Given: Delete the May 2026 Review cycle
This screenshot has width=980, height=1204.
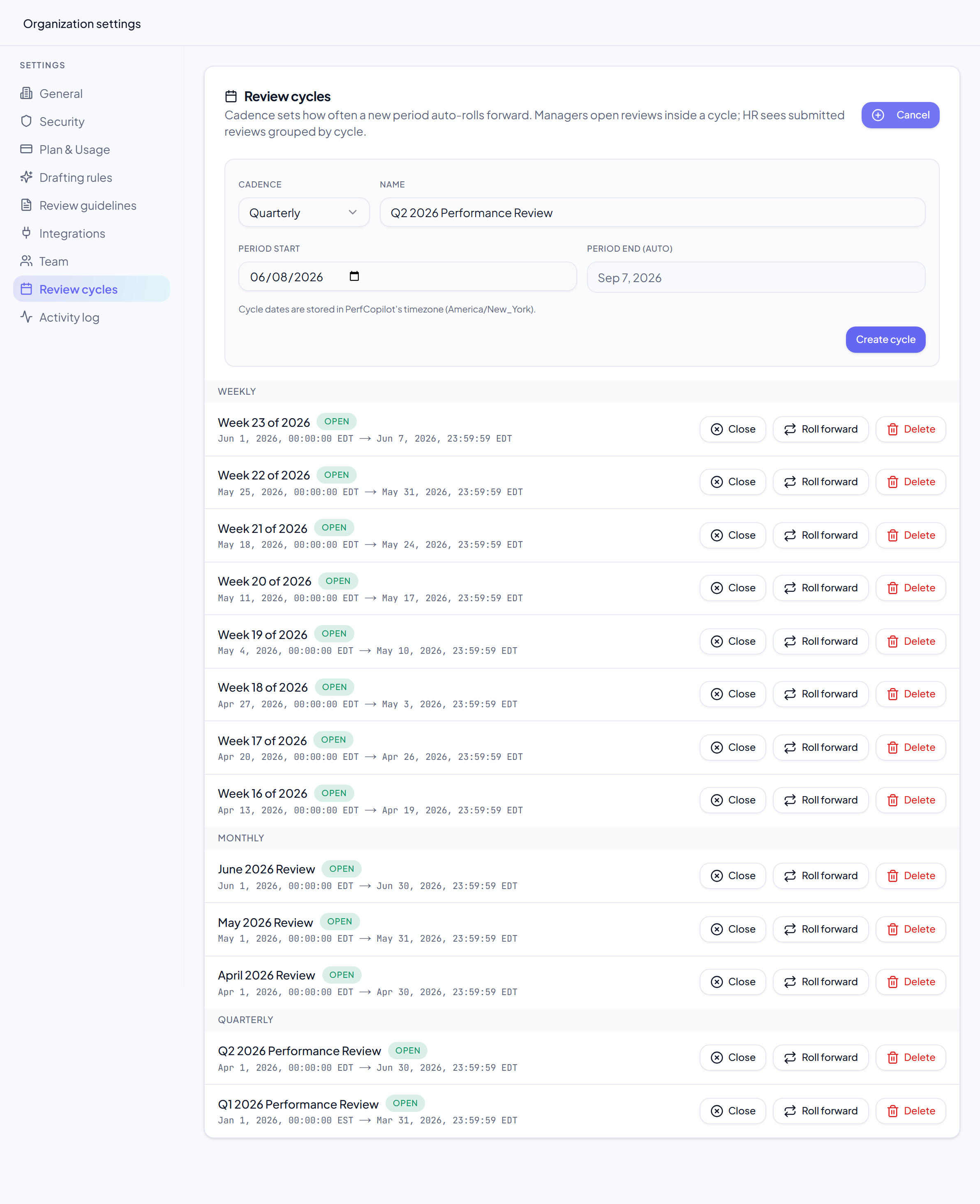Looking at the screenshot, I should tap(910, 930).
